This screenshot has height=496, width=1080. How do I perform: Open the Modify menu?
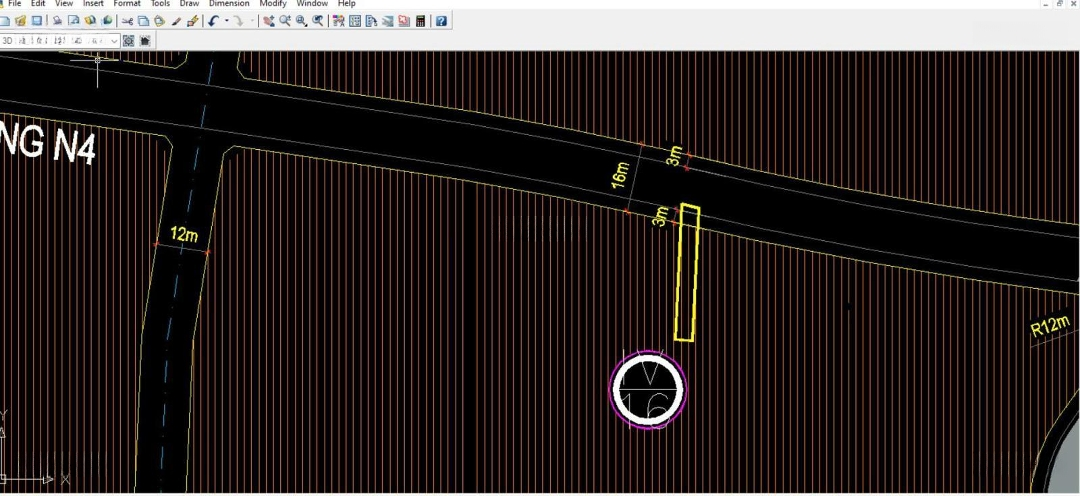tap(273, 4)
